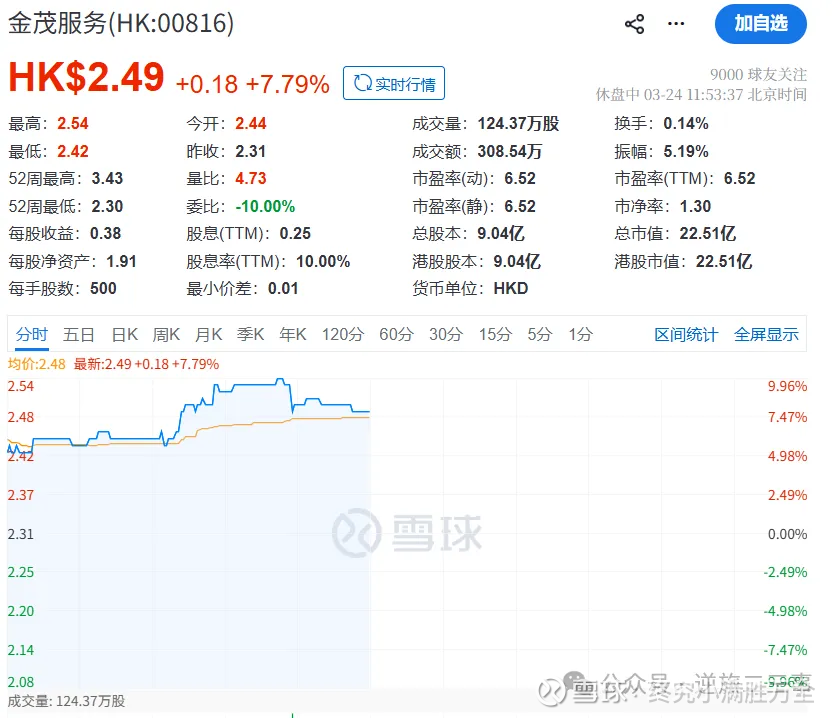Click the 实时行情 real-time quote button
The image size is (840, 718).
coord(394,84)
